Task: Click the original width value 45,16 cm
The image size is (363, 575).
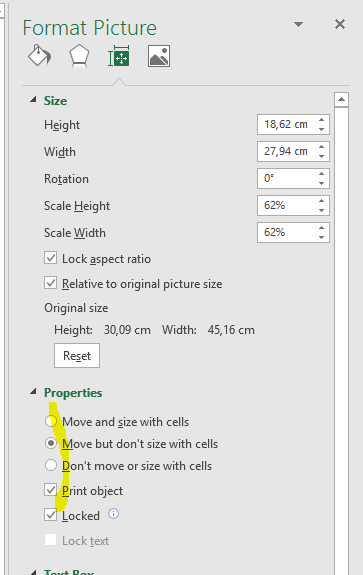Action: coord(231,330)
